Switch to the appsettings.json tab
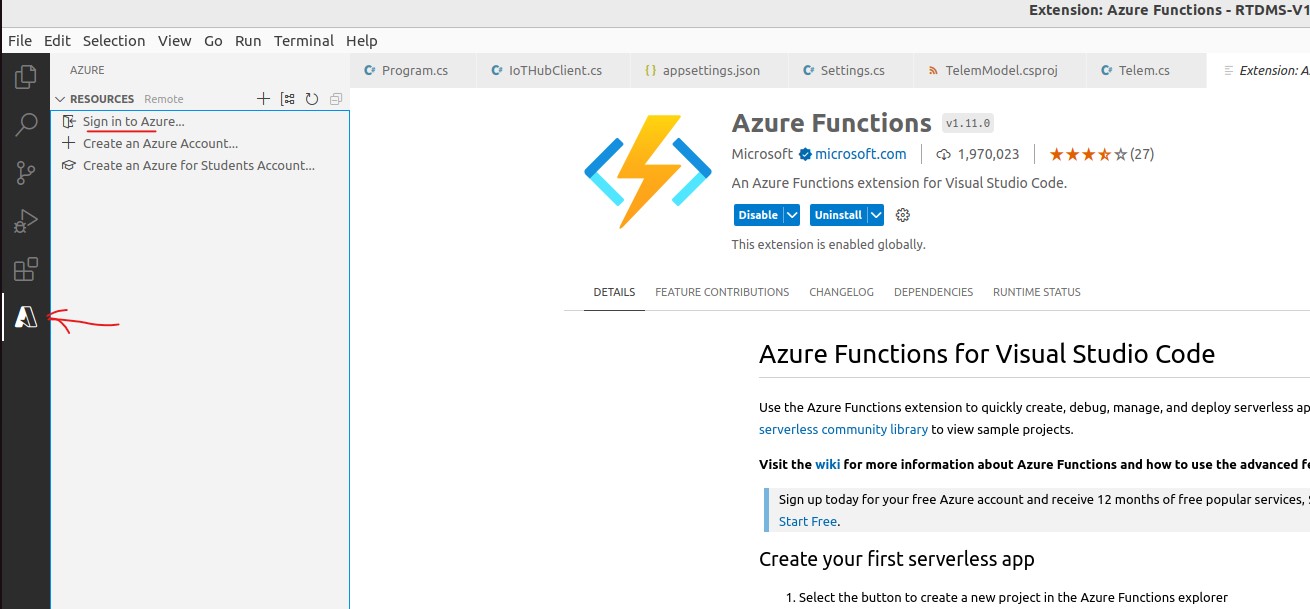Screen dimensions: 1310x609 point(711,71)
